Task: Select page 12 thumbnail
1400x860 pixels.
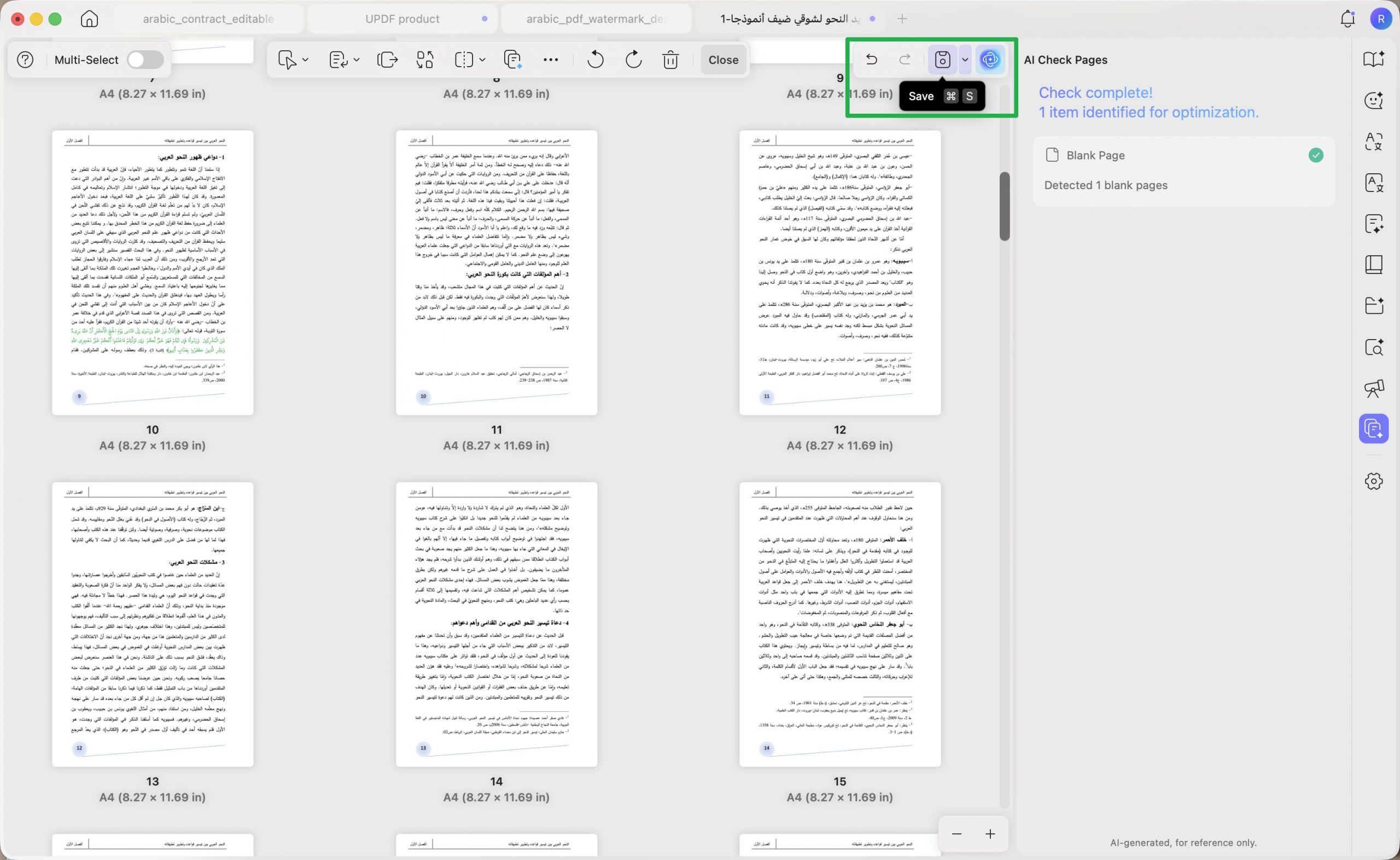Action: point(839,272)
